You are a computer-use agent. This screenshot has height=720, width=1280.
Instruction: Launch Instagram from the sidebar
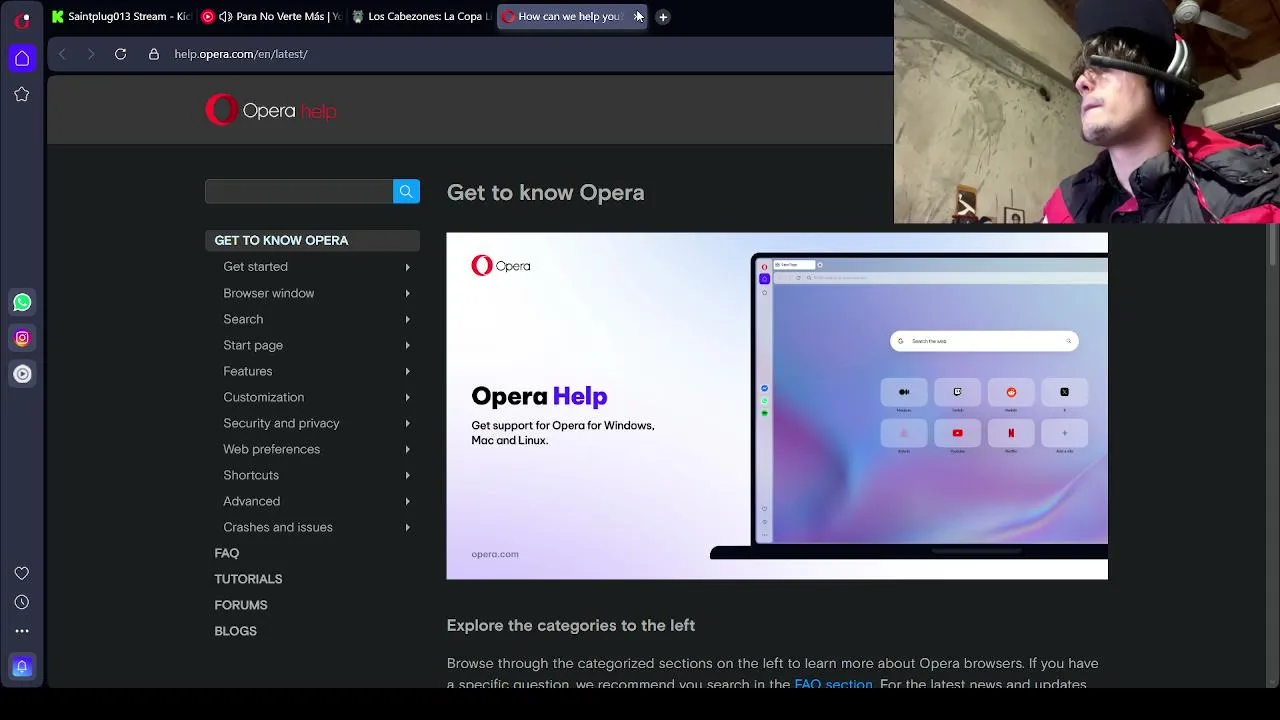[x=22, y=338]
